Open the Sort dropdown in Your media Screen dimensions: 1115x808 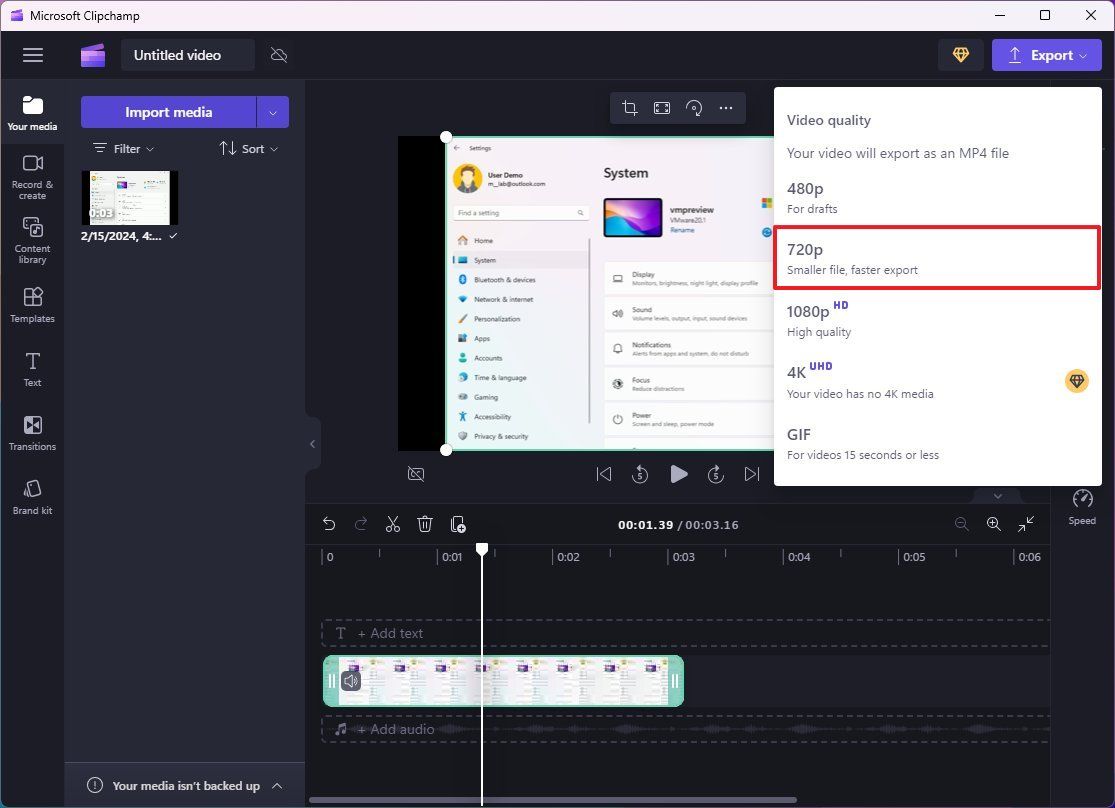point(248,148)
